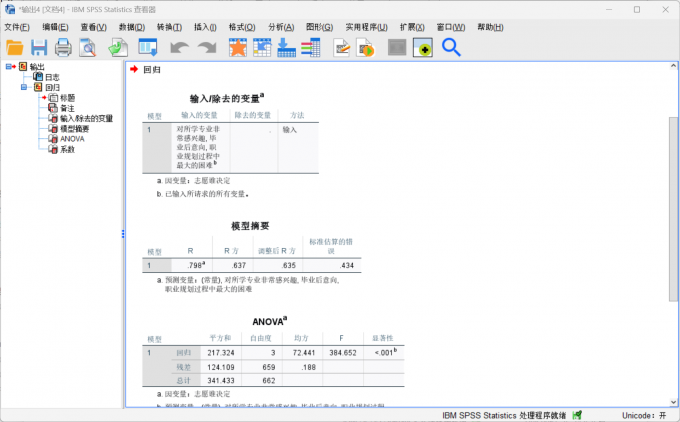
Task: Click adjusted R square .635 cell
Action: [278, 265]
